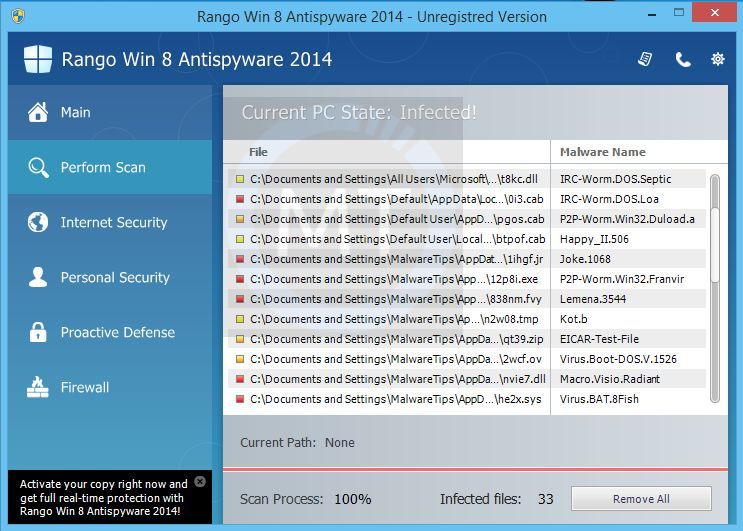743x531 pixels.
Task: Dismiss the activation popup with its X
Action: (200, 482)
